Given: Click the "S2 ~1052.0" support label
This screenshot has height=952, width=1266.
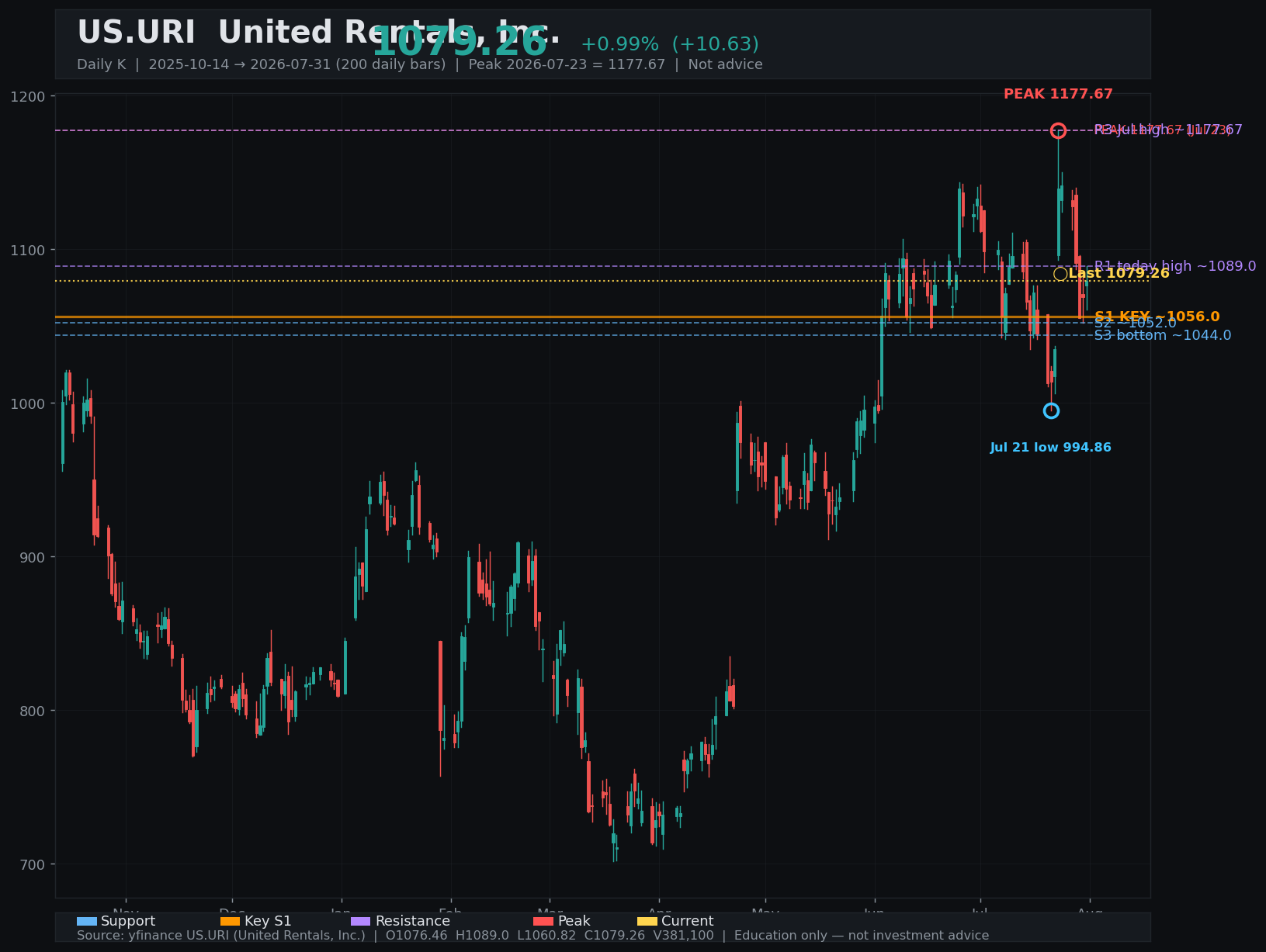Looking at the screenshot, I should point(1135,323).
